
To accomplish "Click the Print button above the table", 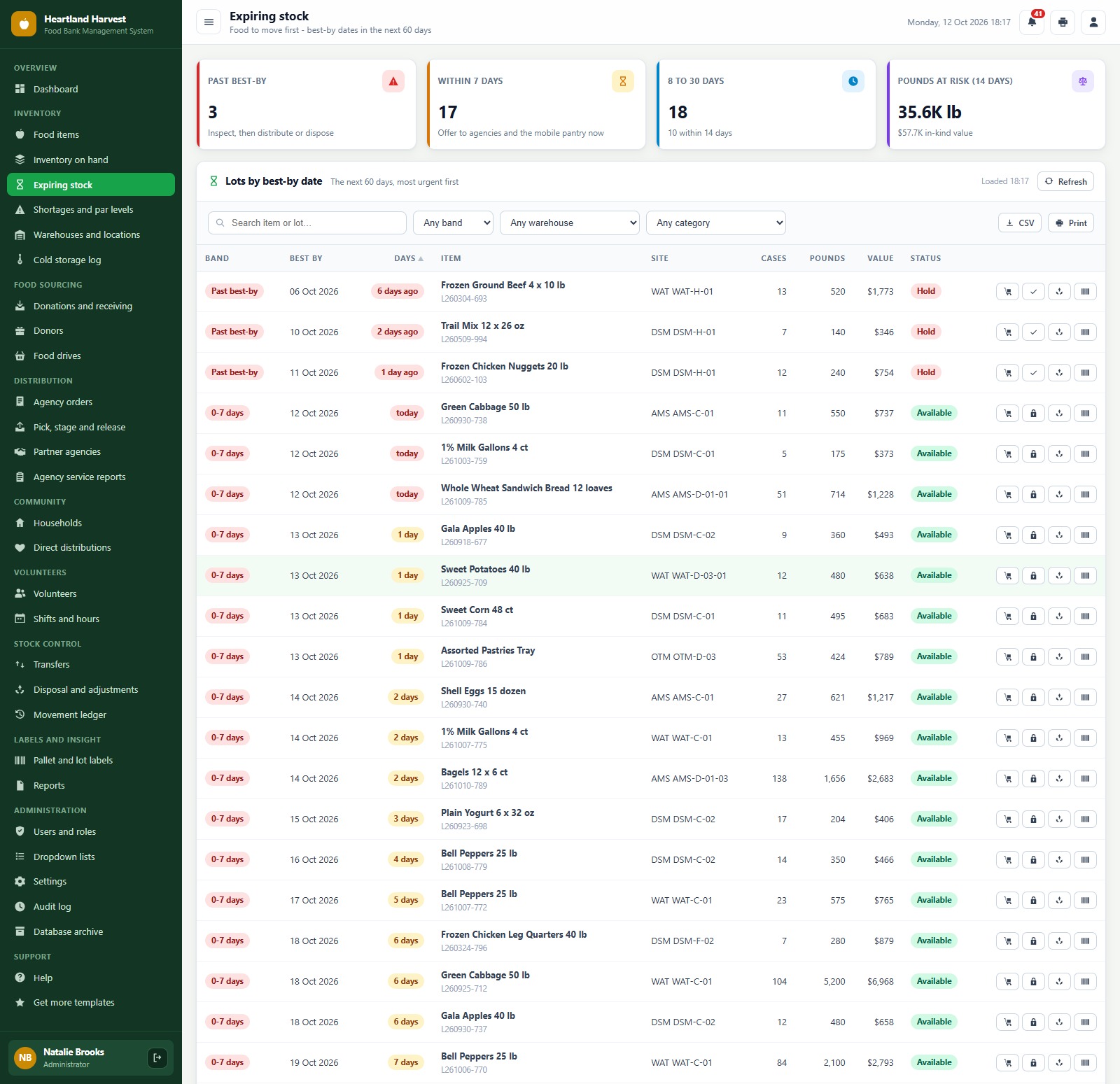I will (1071, 223).
